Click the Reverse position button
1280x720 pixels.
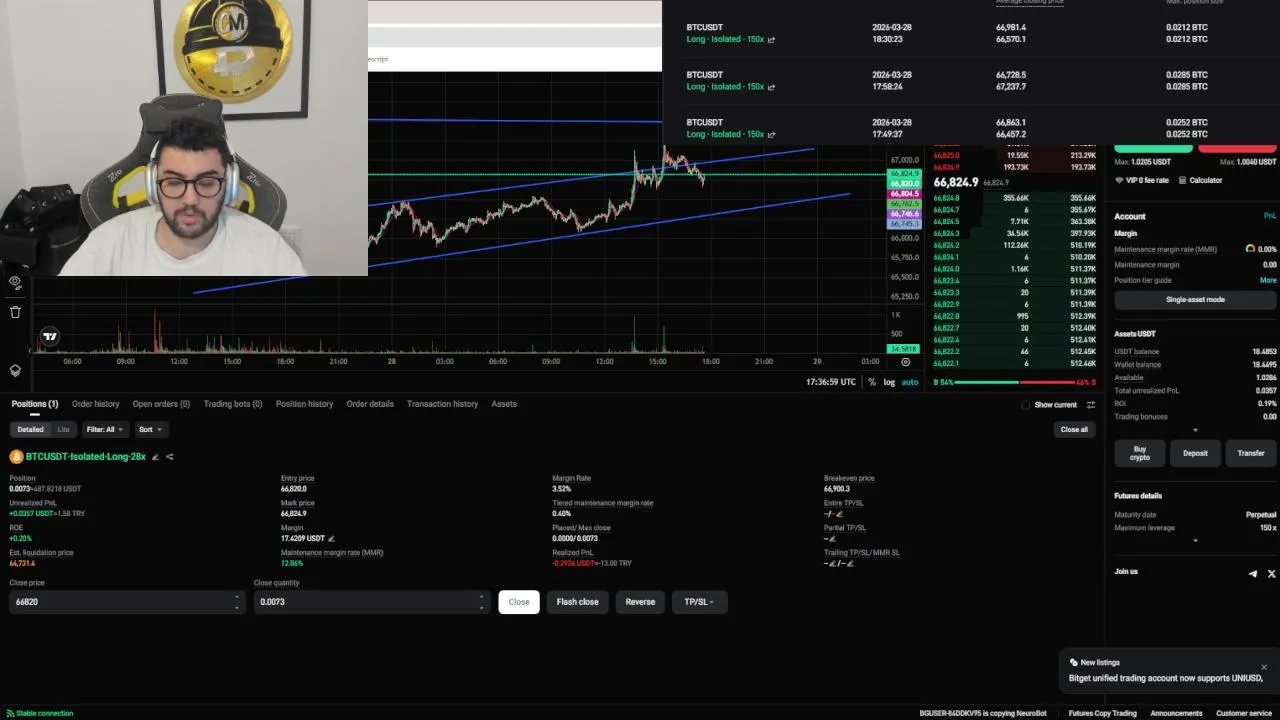click(x=640, y=602)
